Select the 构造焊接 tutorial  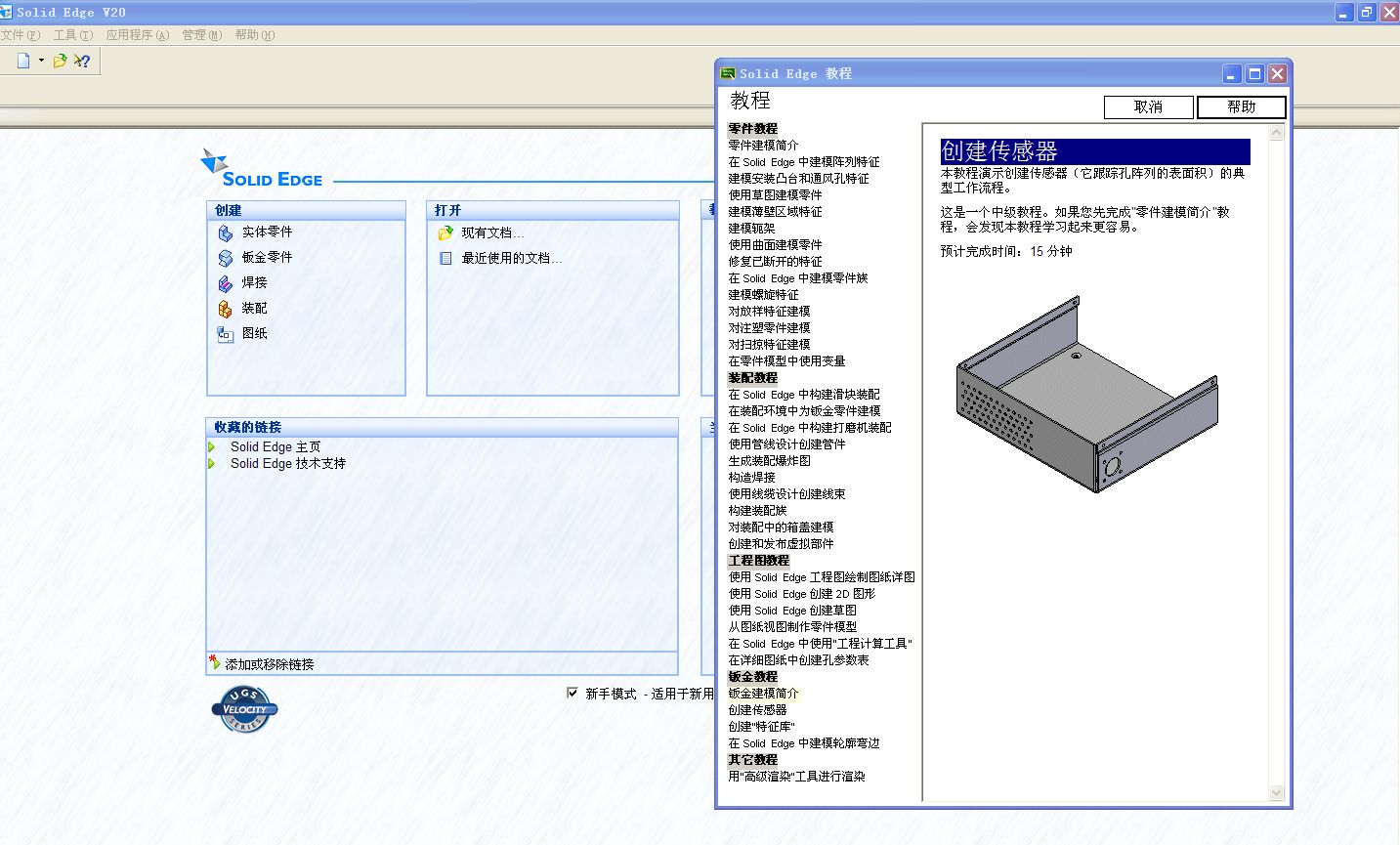click(x=751, y=478)
